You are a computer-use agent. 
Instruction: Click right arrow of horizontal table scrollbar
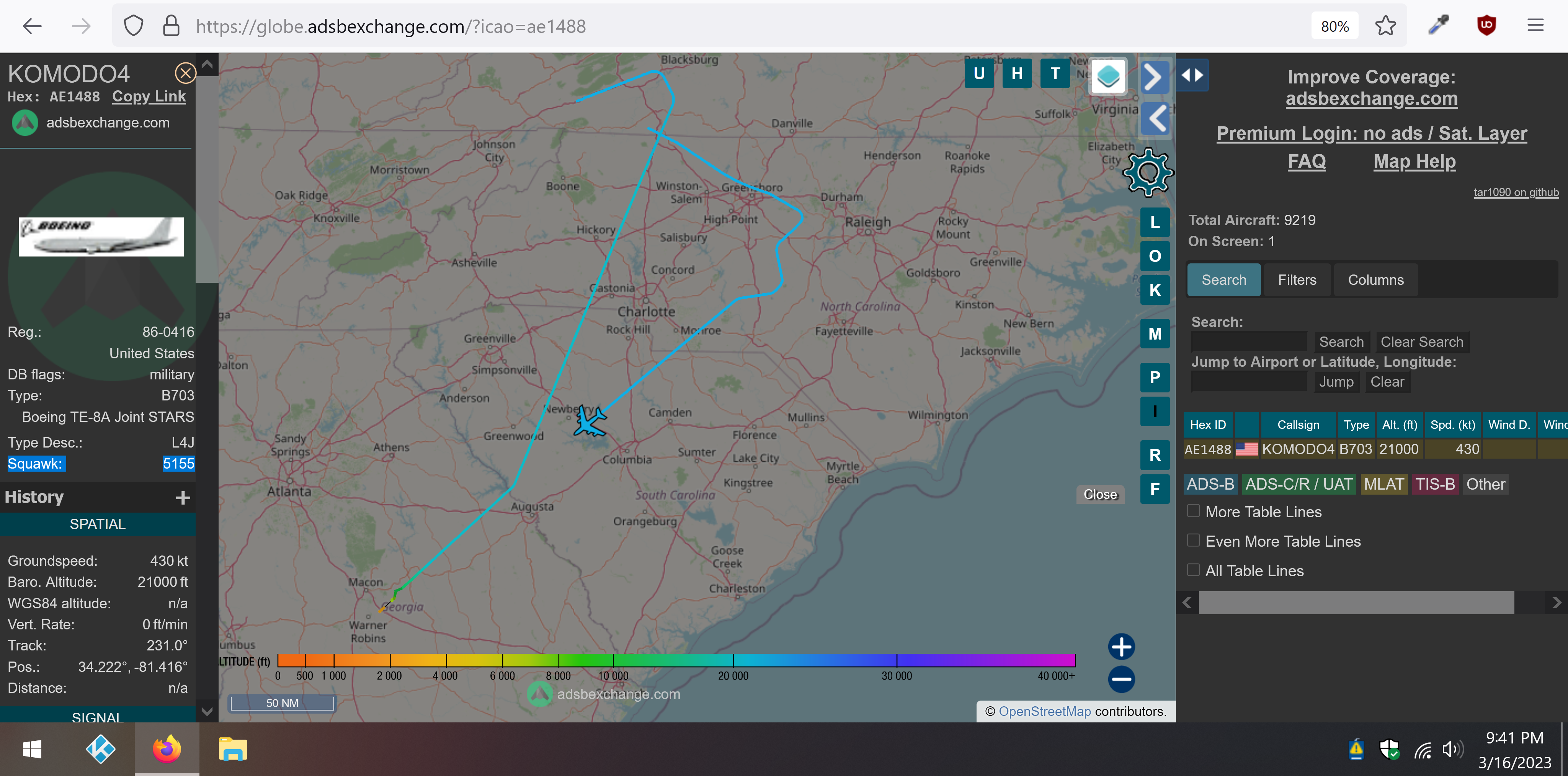pos(1557,603)
